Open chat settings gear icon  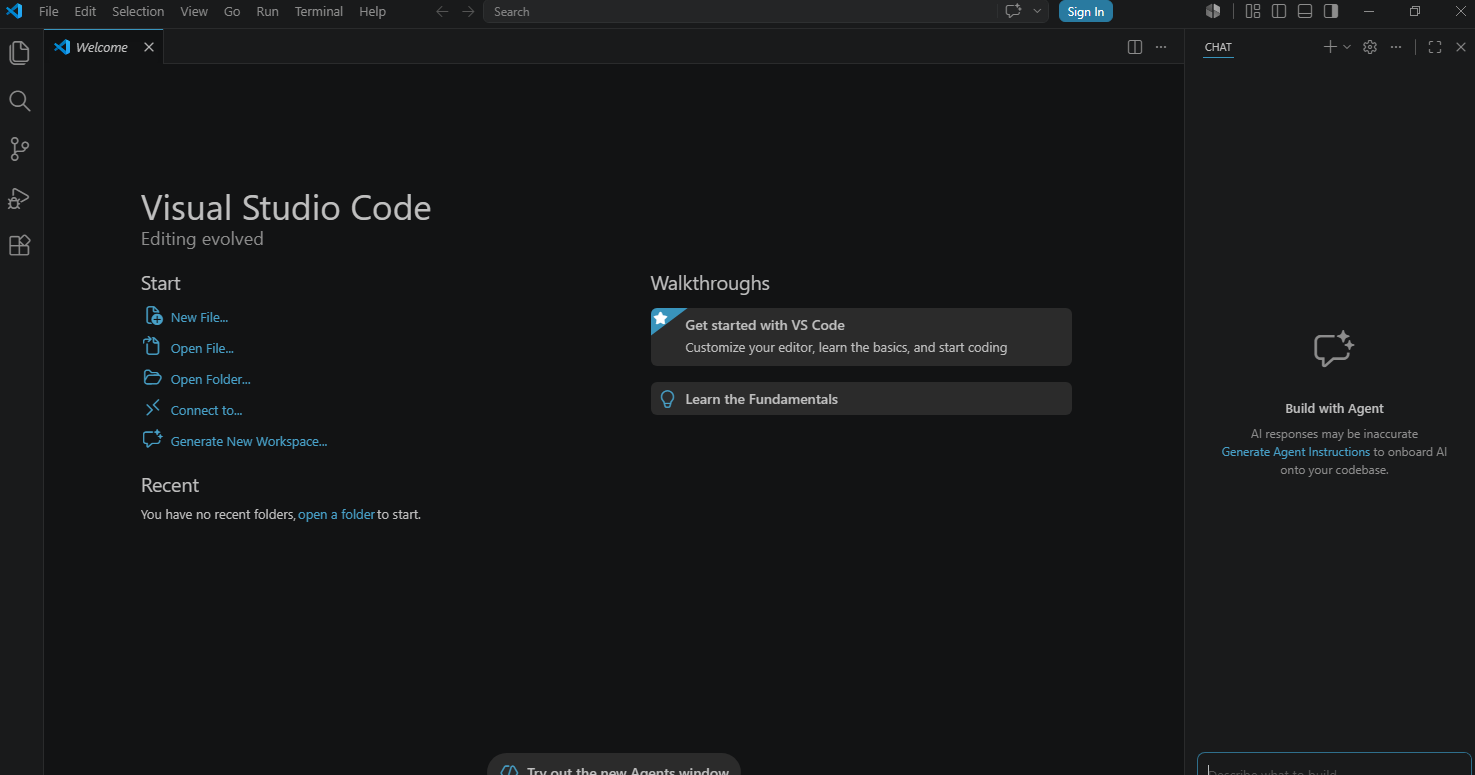click(x=1370, y=47)
